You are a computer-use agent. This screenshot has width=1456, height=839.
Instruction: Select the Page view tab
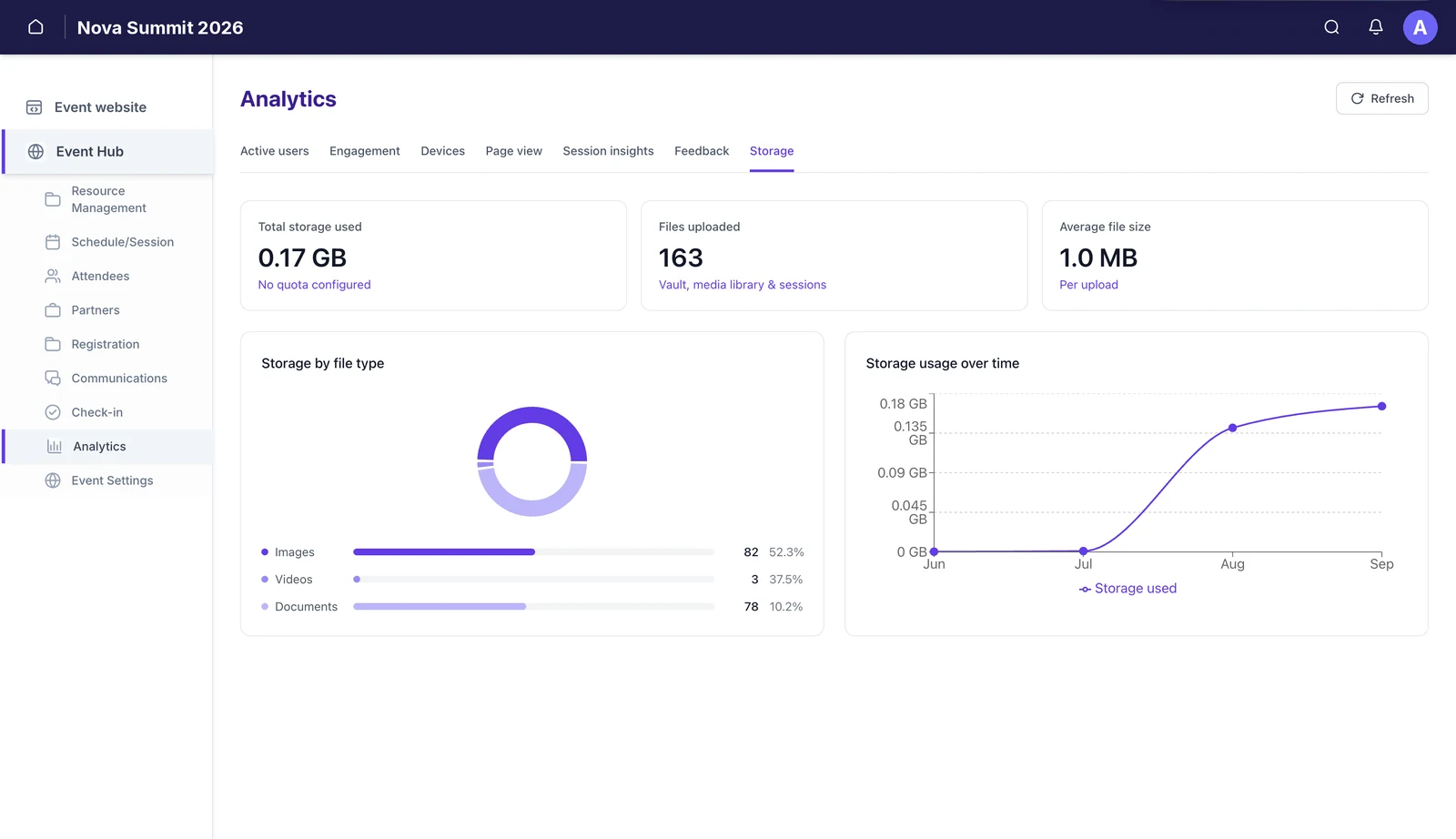[x=513, y=151]
